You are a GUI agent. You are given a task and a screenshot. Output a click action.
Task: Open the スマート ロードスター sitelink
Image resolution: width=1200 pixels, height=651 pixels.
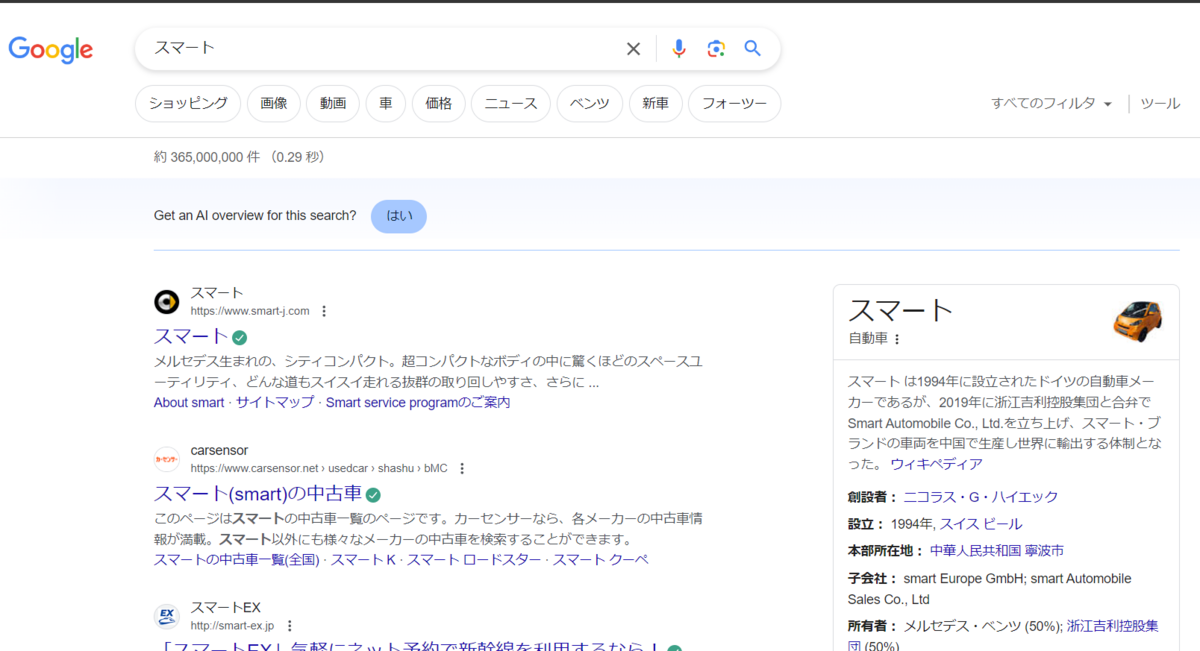(x=474, y=559)
